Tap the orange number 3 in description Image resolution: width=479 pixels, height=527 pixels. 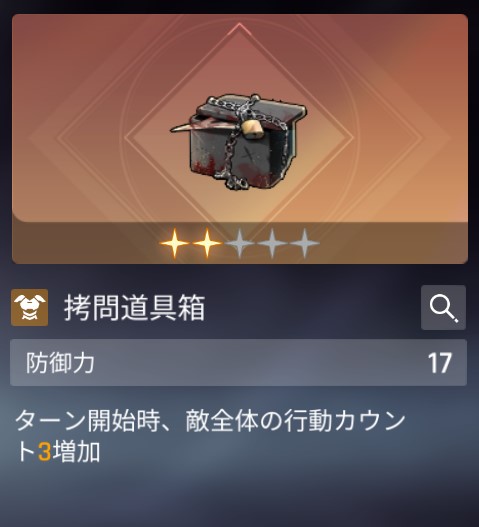coord(44,452)
